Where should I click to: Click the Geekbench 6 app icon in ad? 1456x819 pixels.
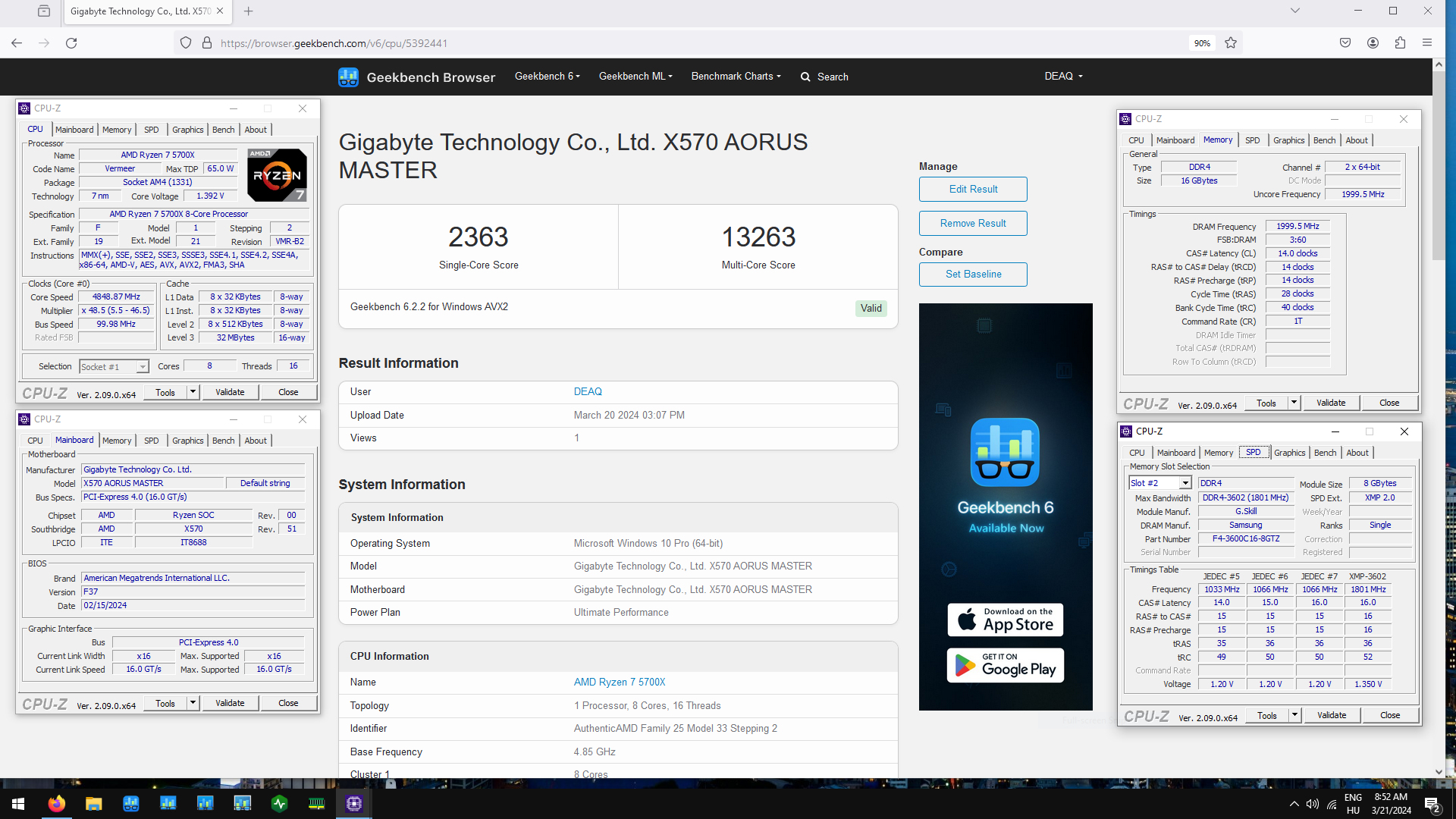[1005, 453]
